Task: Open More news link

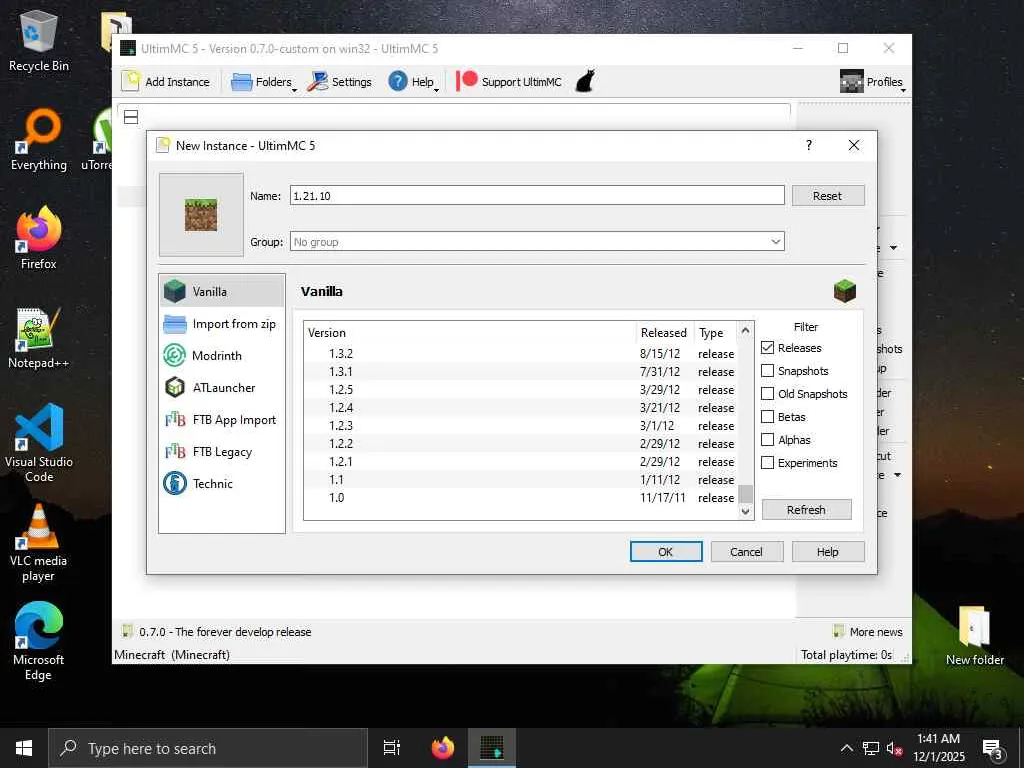Action: [x=868, y=632]
